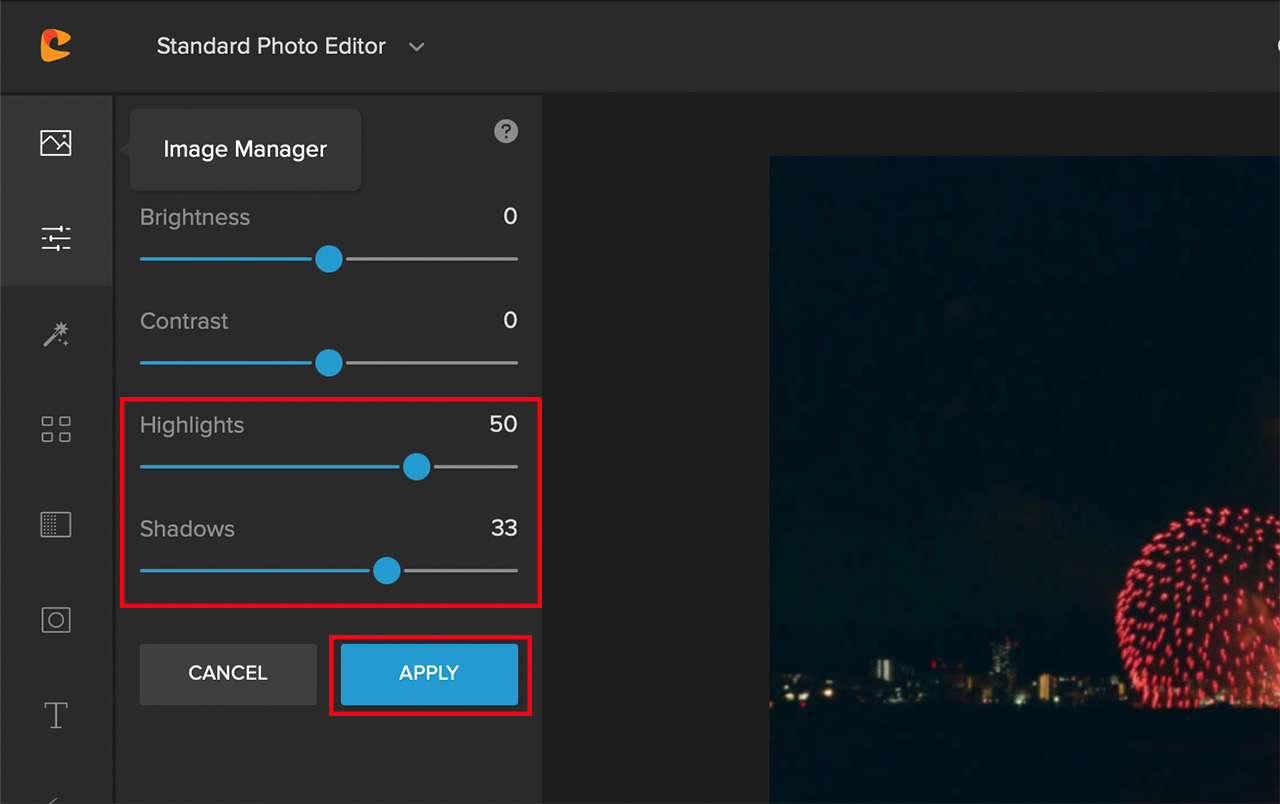Click the Shadows slider handle
Image resolution: width=1280 pixels, height=804 pixels.
tap(387, 571)
